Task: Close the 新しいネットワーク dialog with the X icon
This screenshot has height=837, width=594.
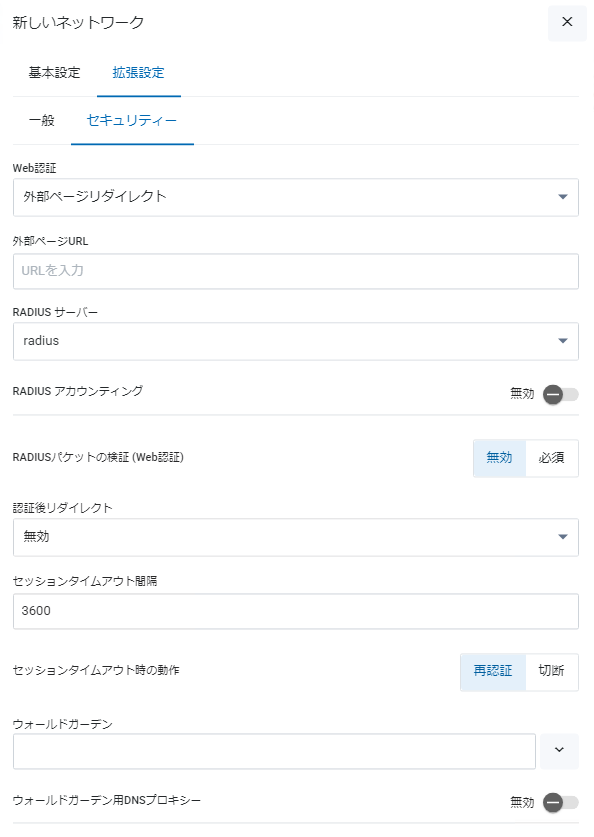Action: point(567,22)
